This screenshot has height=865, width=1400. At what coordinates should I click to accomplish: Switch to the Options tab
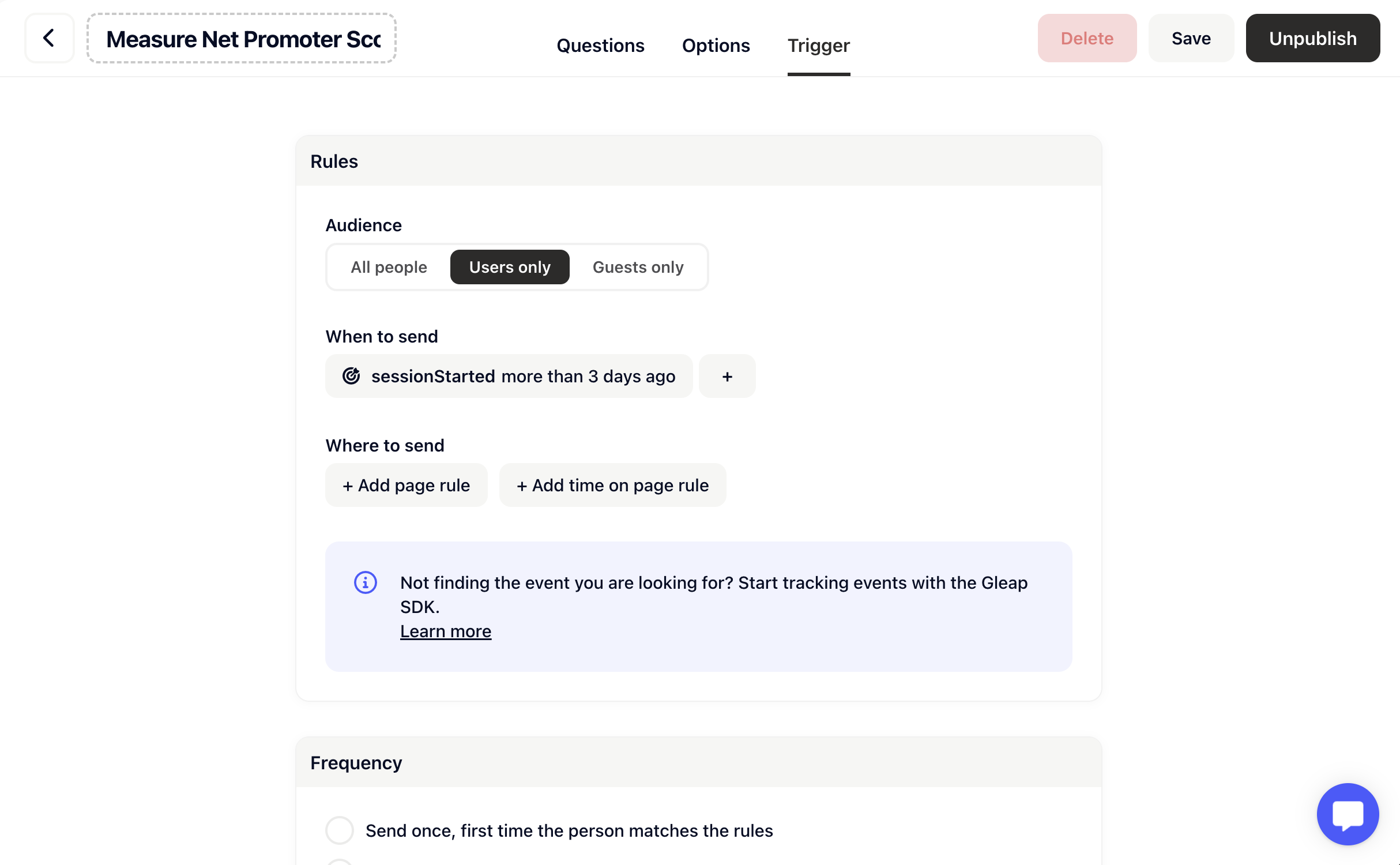(x=716, y=46)
